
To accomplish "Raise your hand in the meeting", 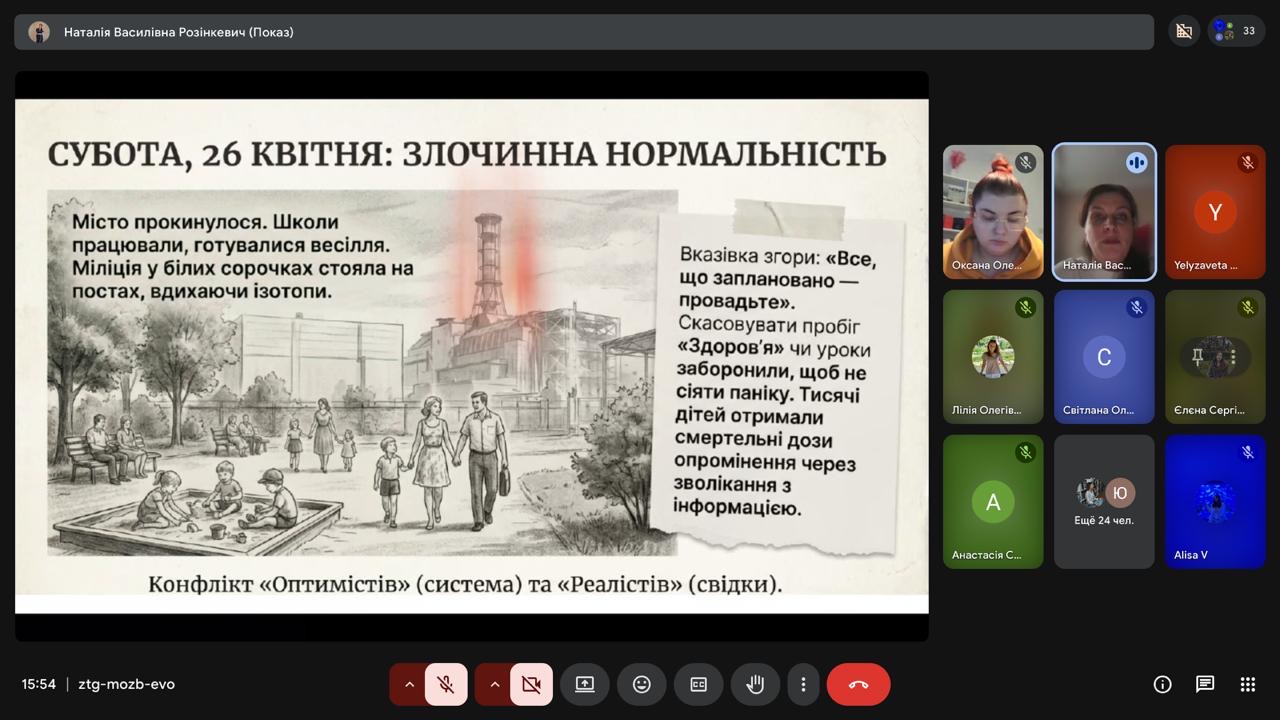I will 755,685.
